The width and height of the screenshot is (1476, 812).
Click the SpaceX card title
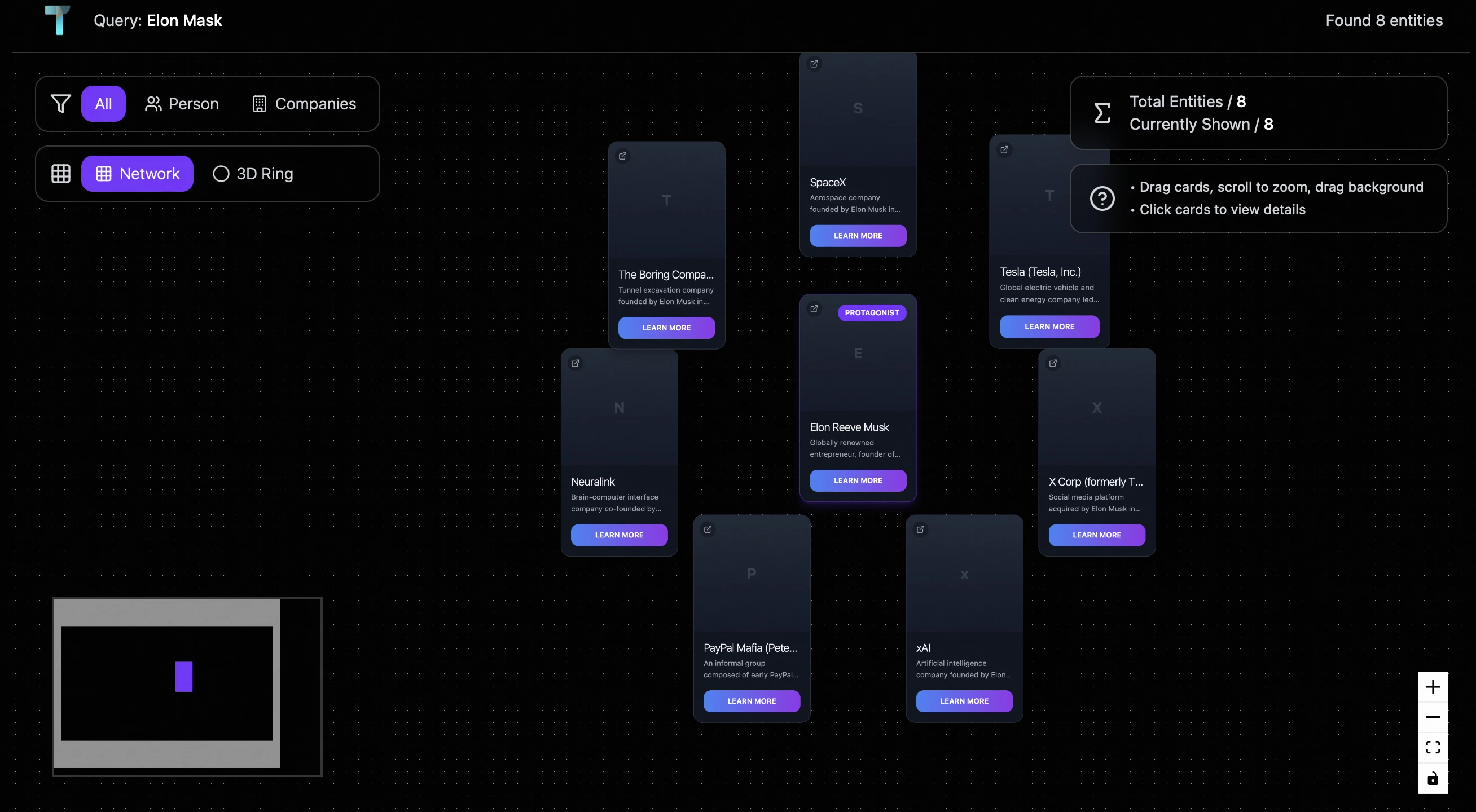coord(828,182)
